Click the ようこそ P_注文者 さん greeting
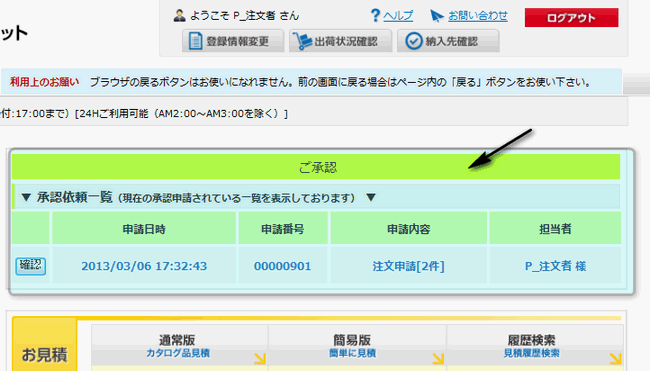This screenshot has width=650, height=371. 244,16
